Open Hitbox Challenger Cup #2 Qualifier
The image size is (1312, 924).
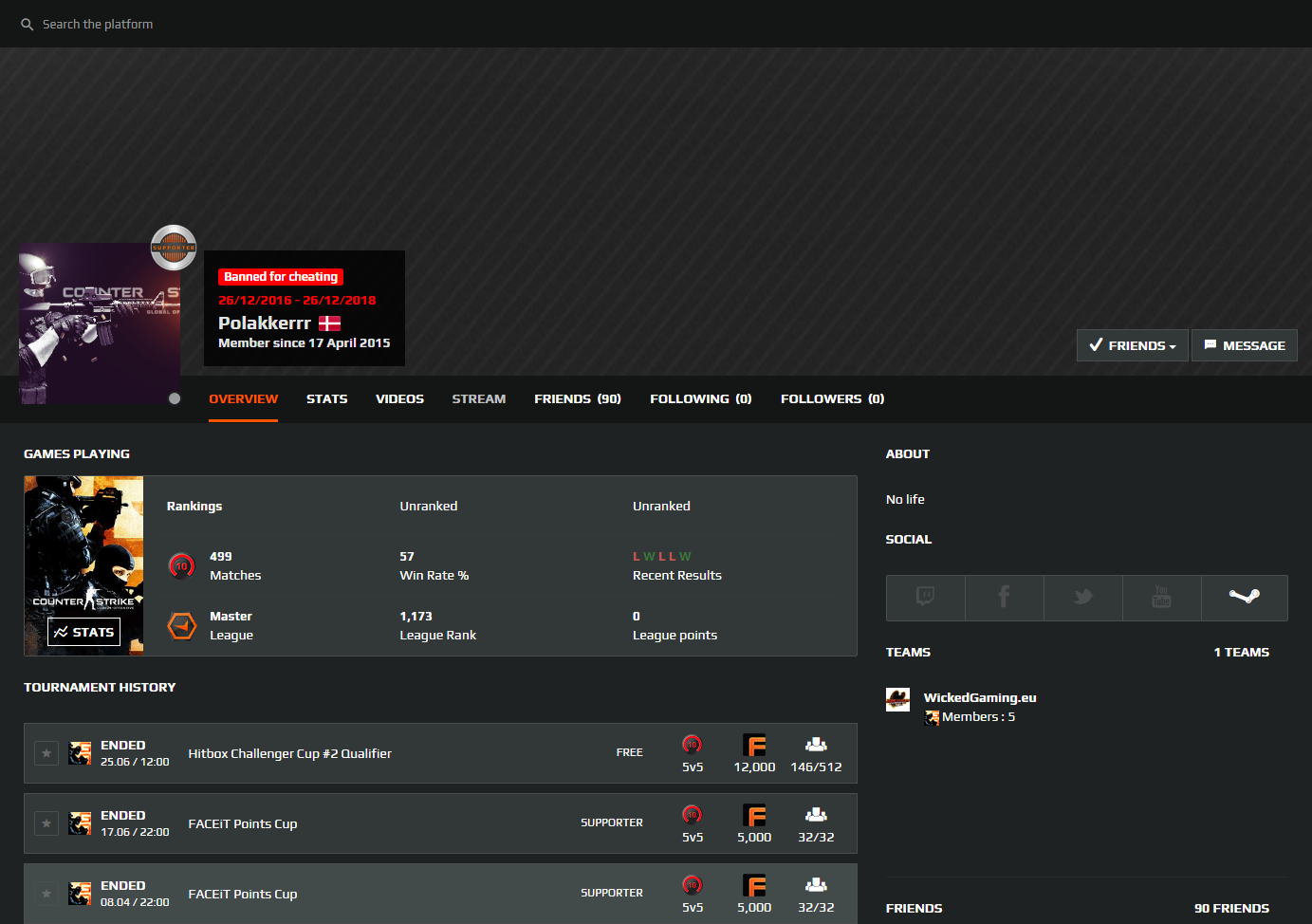(x=290, y=754)
